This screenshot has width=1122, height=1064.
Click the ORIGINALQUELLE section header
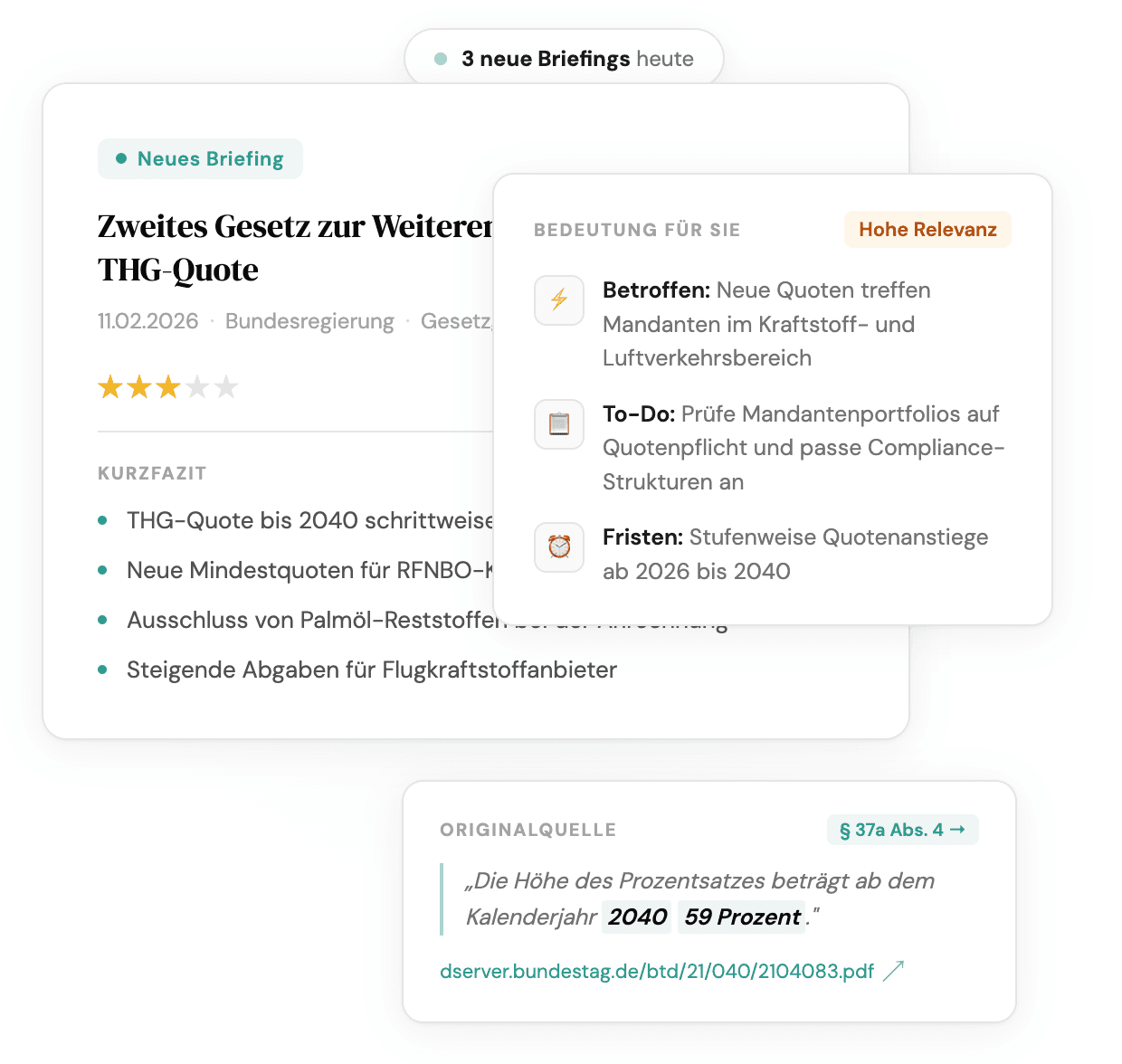528,830
